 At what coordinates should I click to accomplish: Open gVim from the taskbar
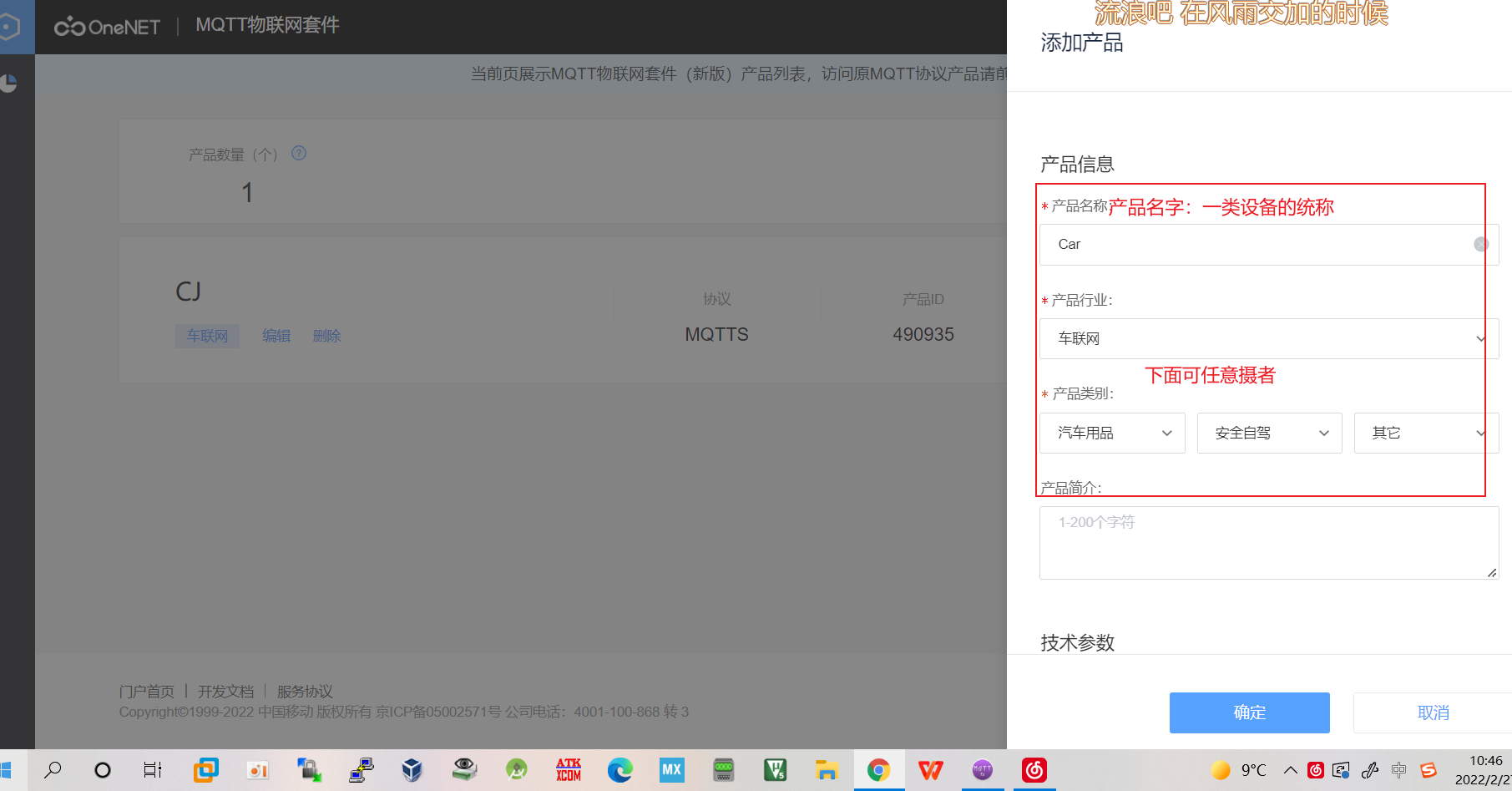(776, 769)
